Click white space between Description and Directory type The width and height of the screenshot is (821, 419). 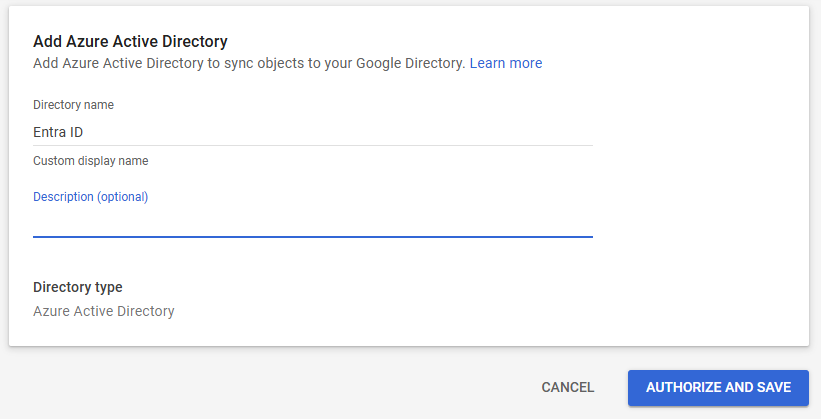coord(312,259)
